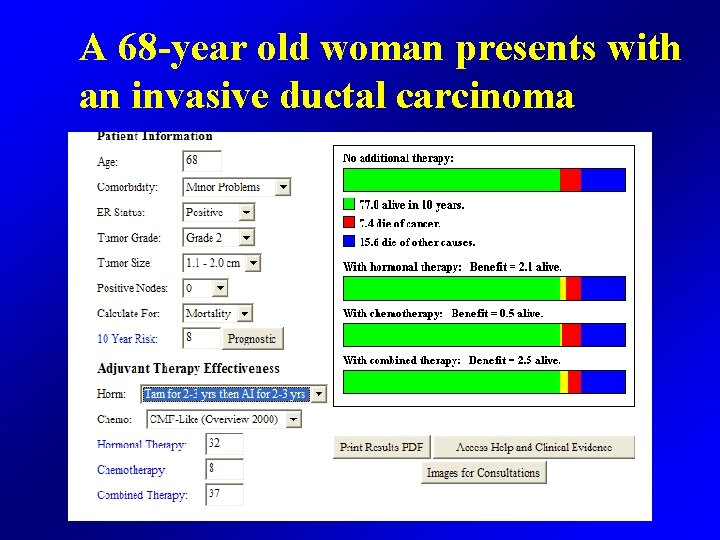Click the blue other causes legend swatch
720x540 pixels.
click(349, 241)
